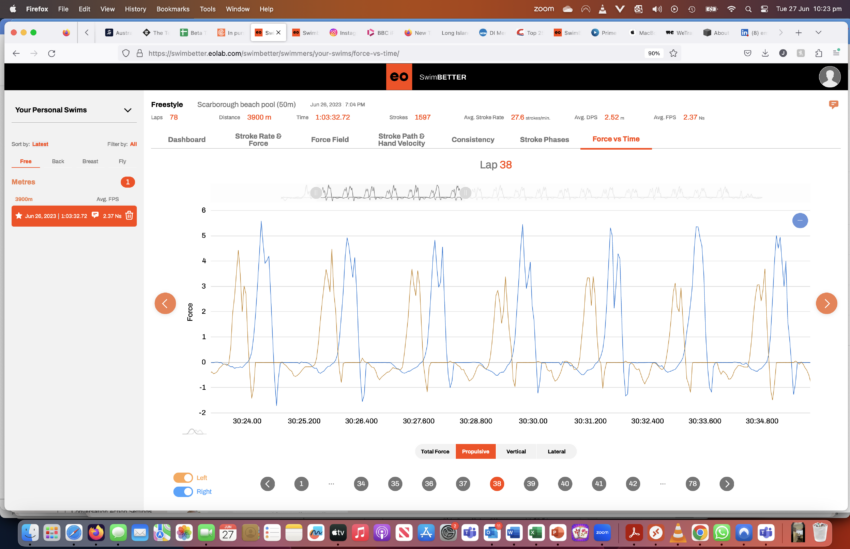Viewport: 850px width, 549px height.
Task: Click the lap range slider handle above chart
Action: pyautogui.click(x=316, y=193)
